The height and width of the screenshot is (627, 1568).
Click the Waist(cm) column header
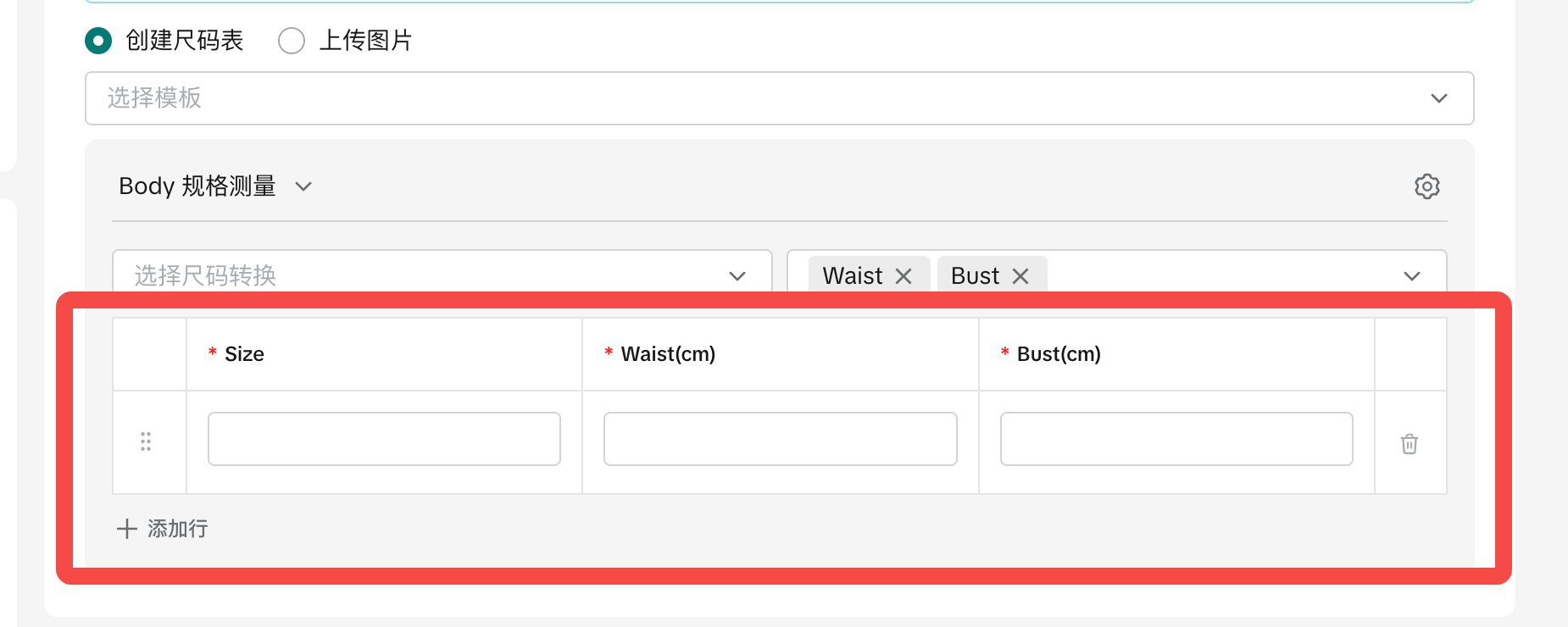pos(668,354)
